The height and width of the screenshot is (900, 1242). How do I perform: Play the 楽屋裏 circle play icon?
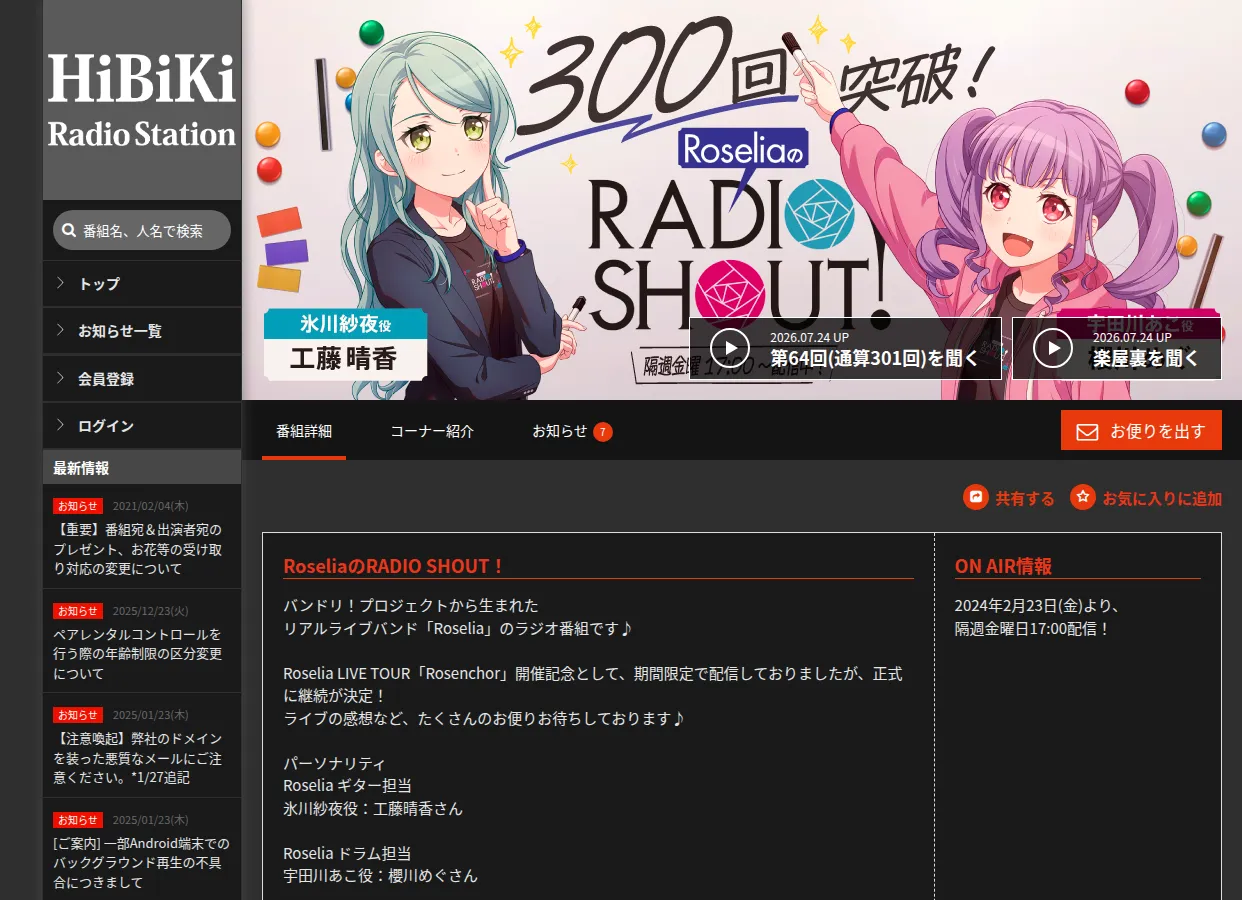[1053, 348]
